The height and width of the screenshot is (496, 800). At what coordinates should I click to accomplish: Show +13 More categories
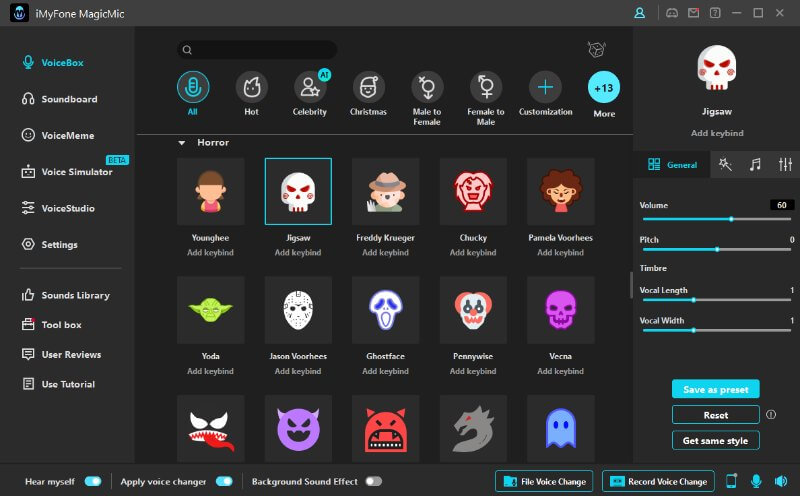[604, 87]
